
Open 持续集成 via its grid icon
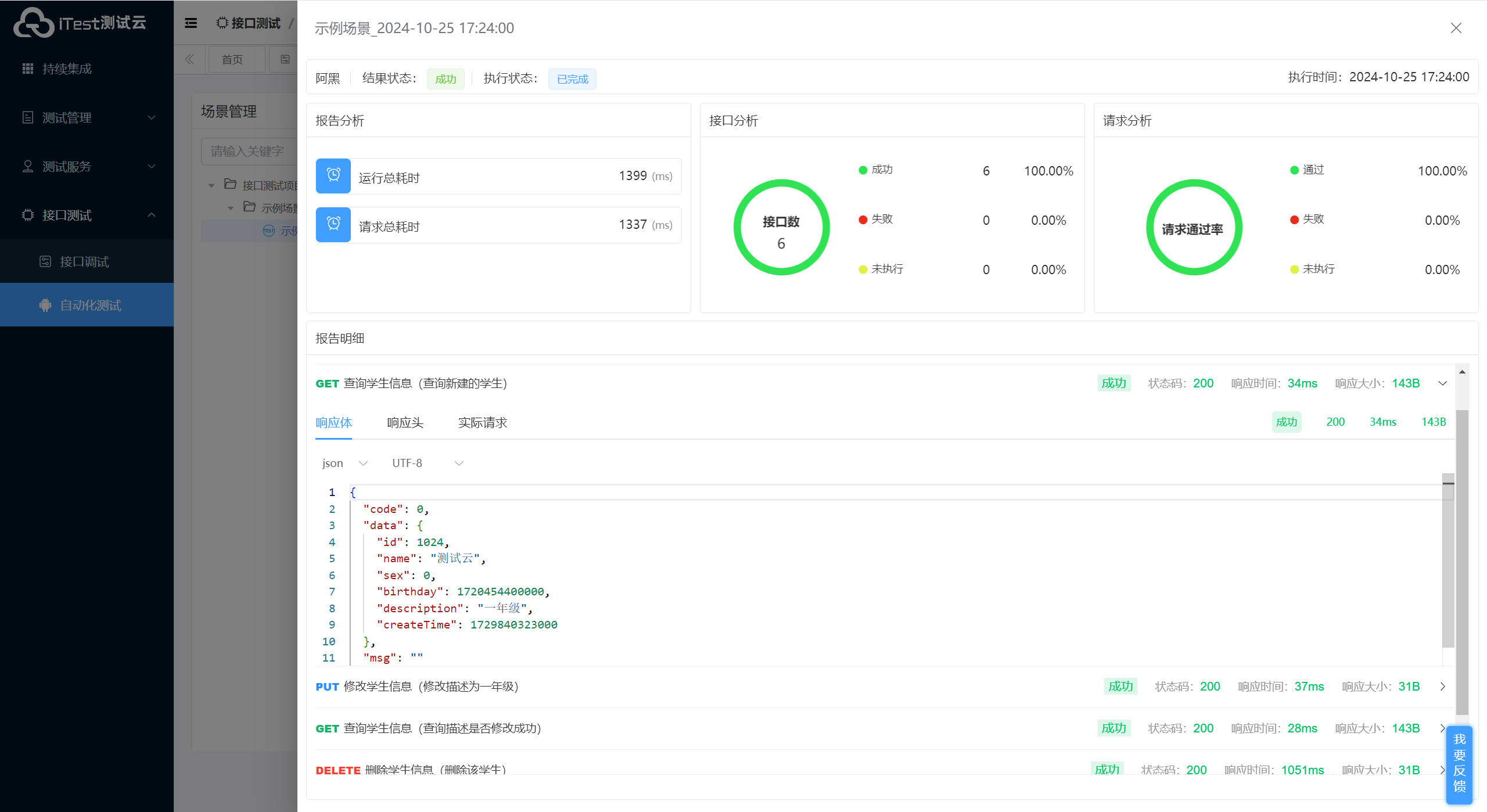27,69
